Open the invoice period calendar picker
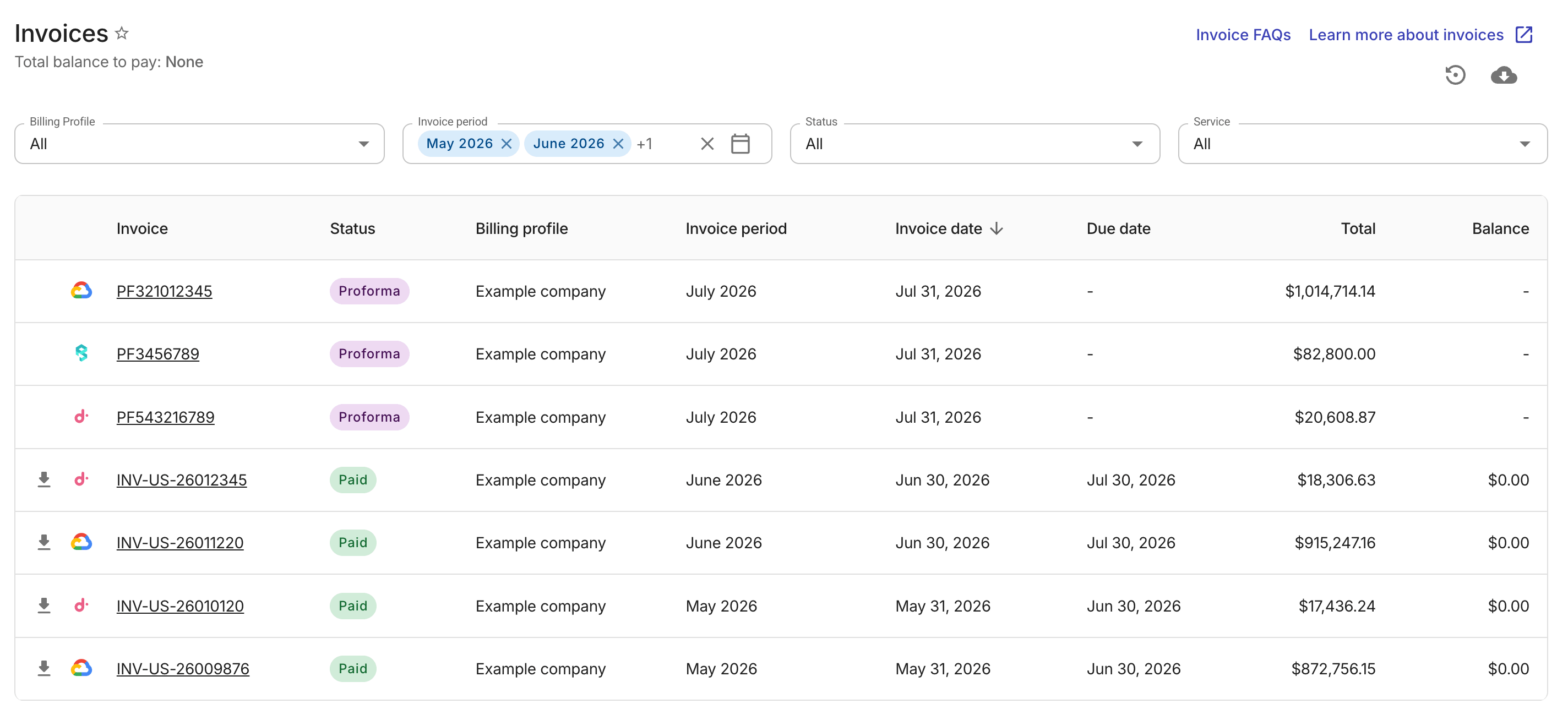Image resolution: width=1568 pixels, height=720 pixels. 740,144
